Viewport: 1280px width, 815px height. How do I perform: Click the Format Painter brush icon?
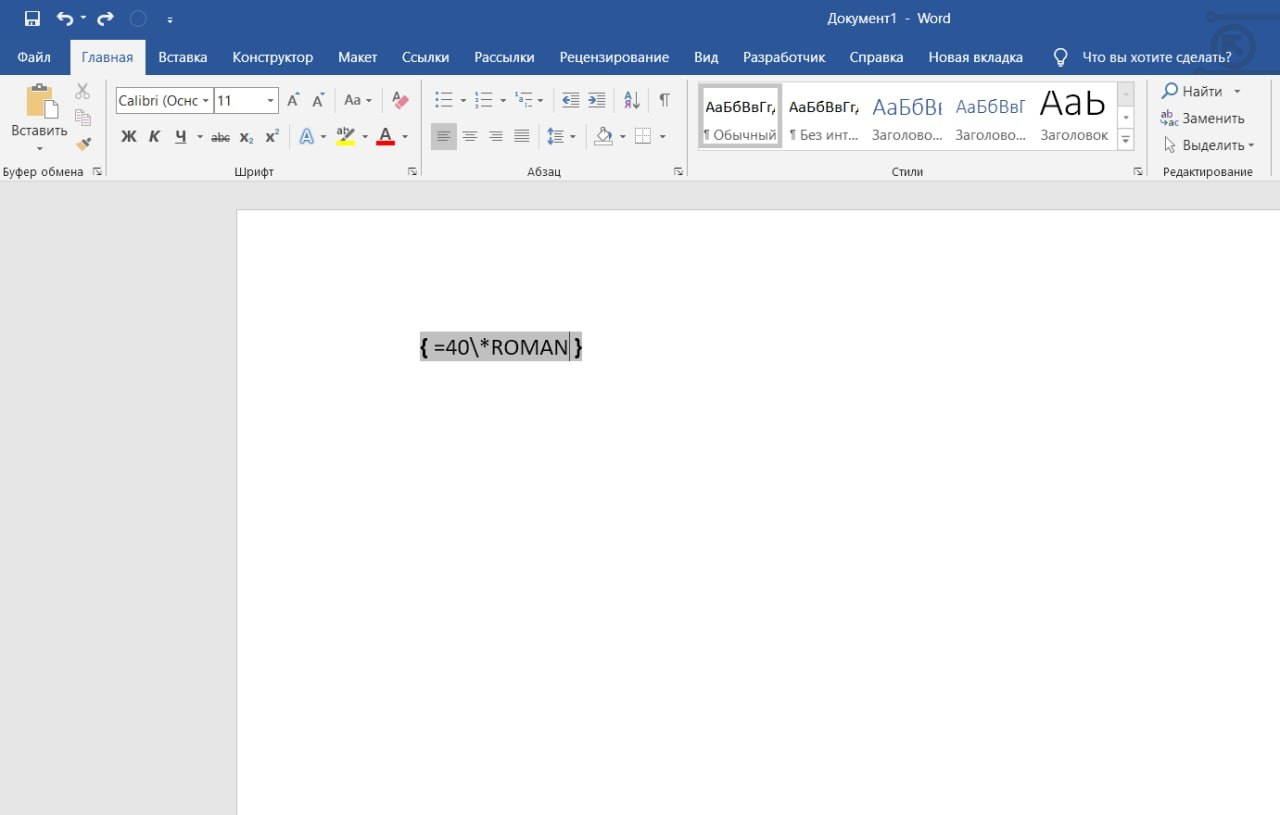click(83, 144)
